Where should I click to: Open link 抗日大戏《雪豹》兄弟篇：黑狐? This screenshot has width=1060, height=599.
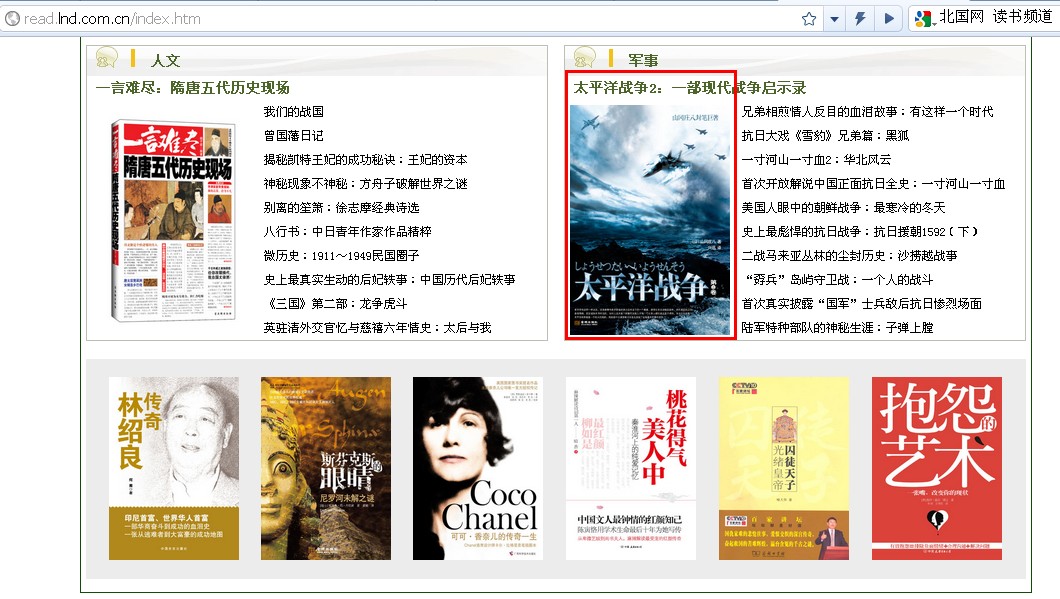[x=825, y=136]
